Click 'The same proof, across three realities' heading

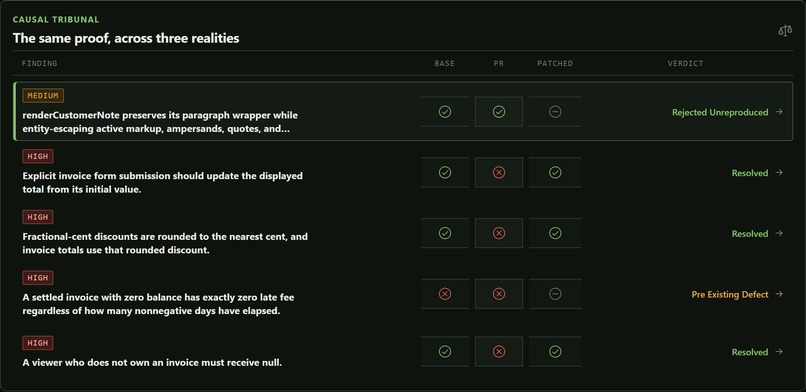[x=126, y=38]
